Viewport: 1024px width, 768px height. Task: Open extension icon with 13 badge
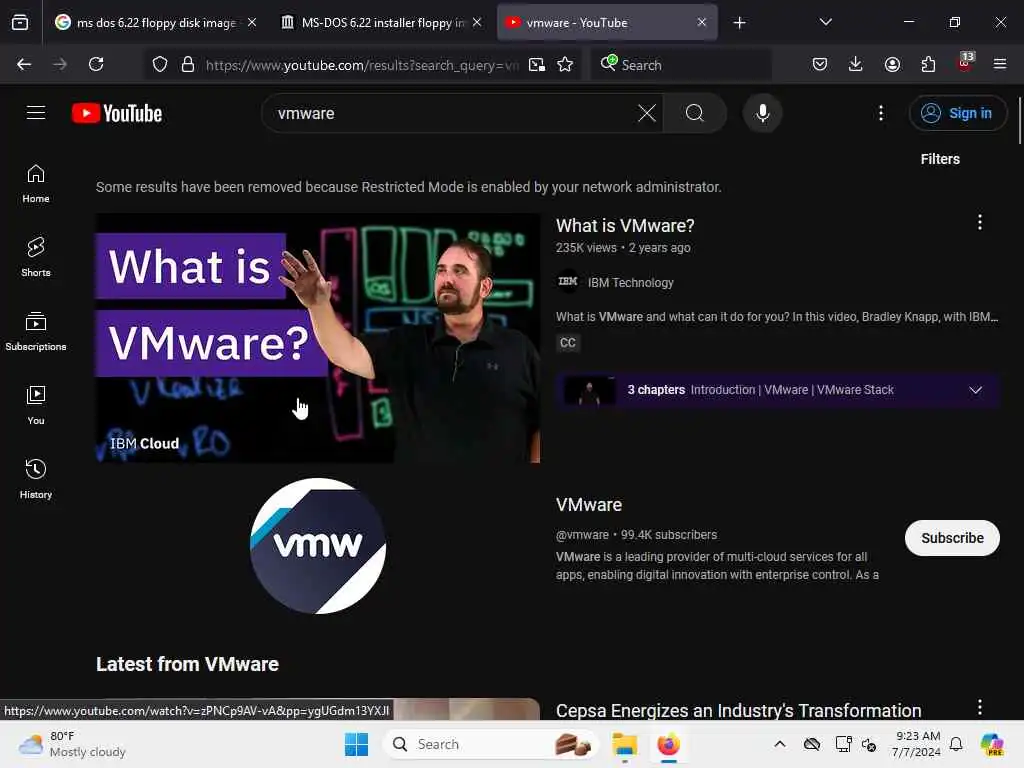(965, 63)
